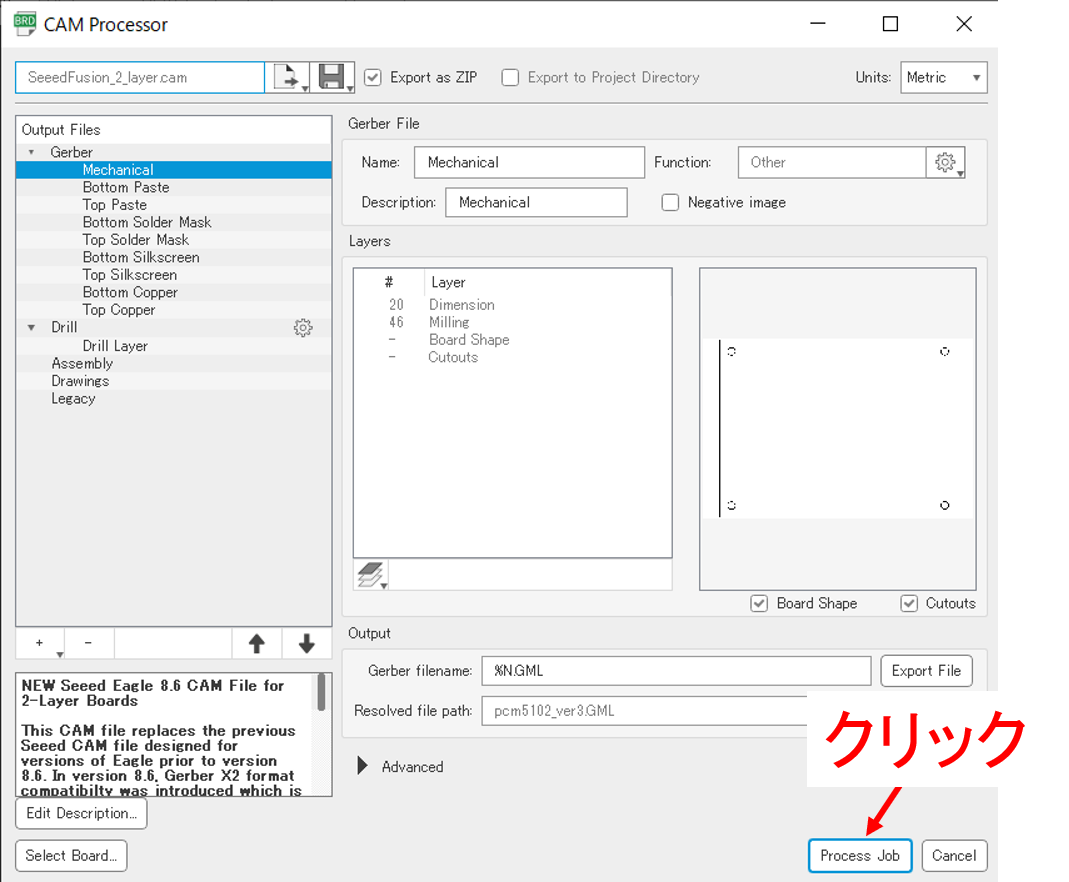Select the Cutouts layer row
Screen dimensions: 1069x882
[x=513, y=357]
